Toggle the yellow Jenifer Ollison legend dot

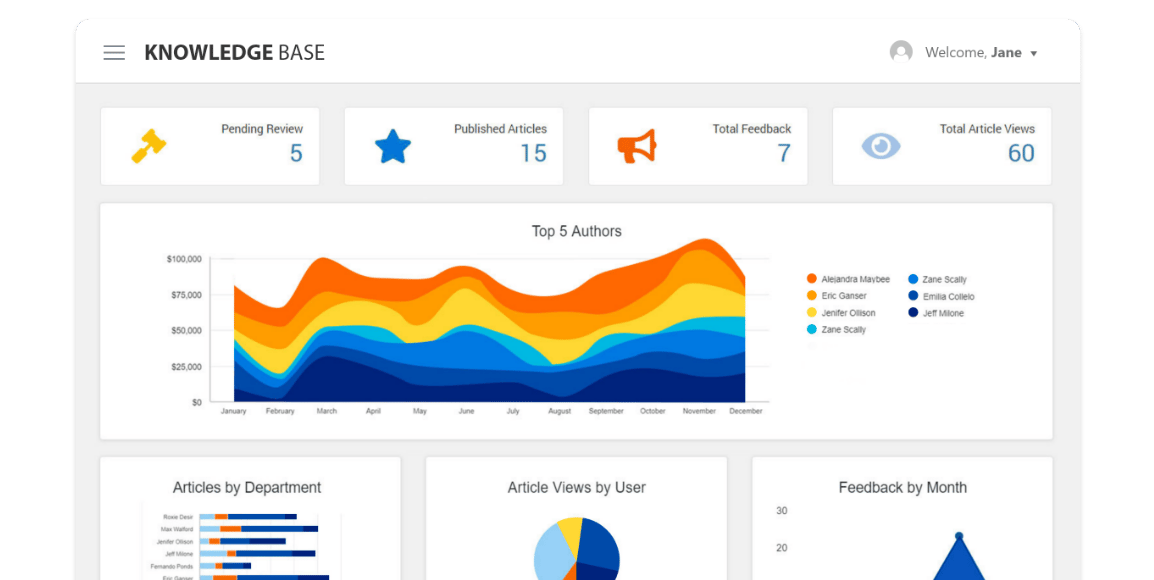click(x=812, y=313)
